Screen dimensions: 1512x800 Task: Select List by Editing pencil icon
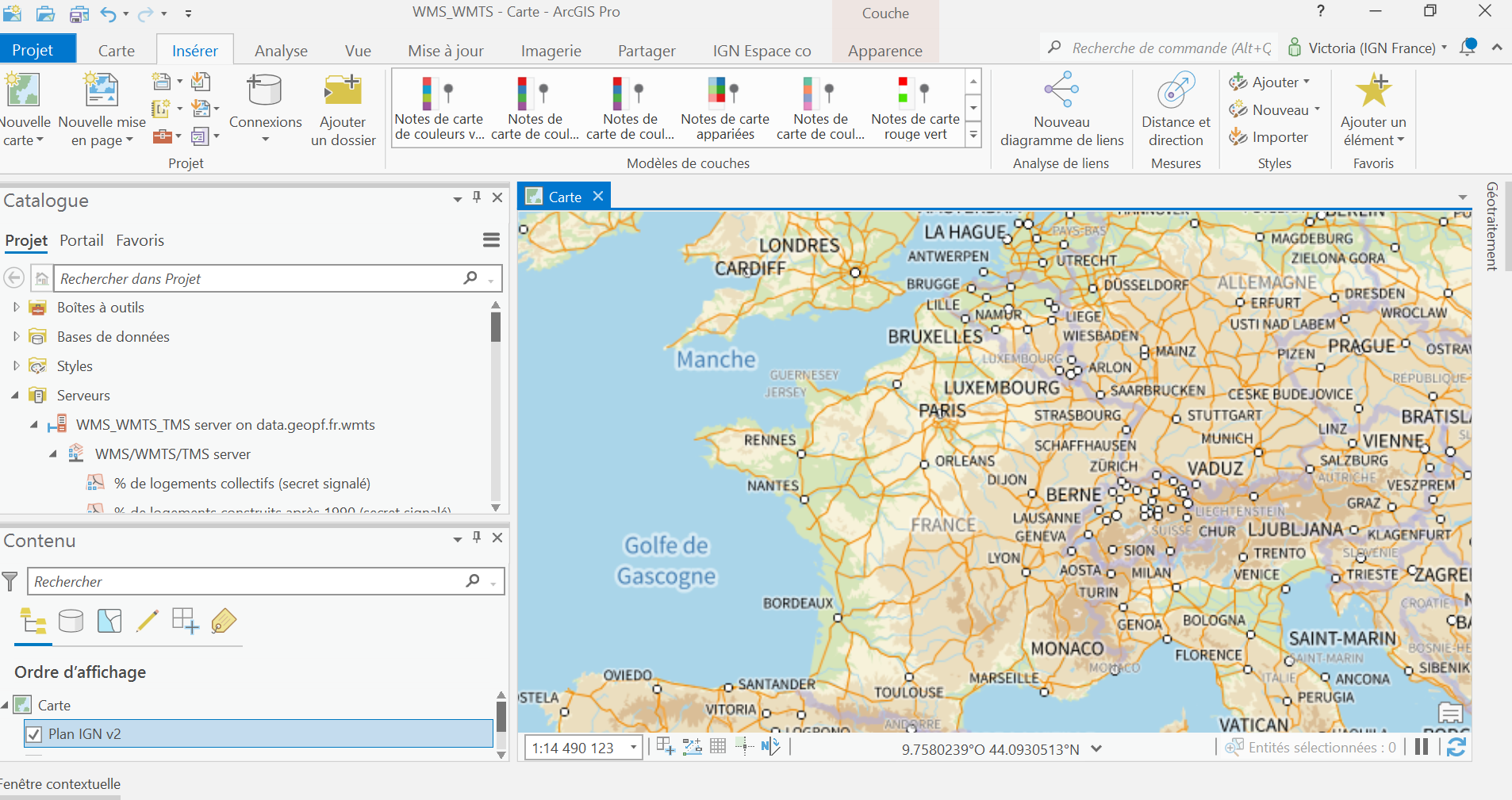[x=148, y=621]
